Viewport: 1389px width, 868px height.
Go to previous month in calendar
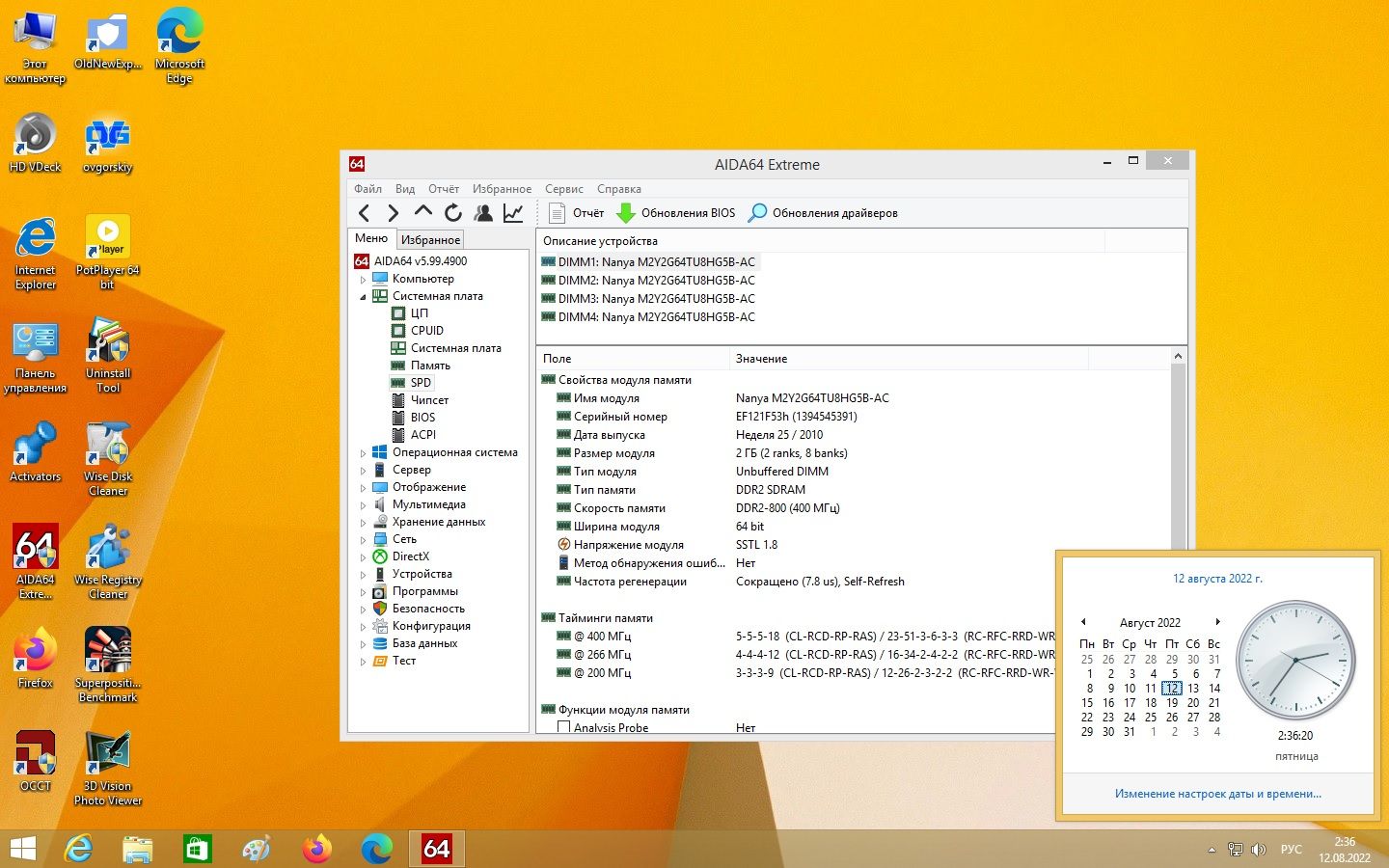click(x=1083, y=622)
